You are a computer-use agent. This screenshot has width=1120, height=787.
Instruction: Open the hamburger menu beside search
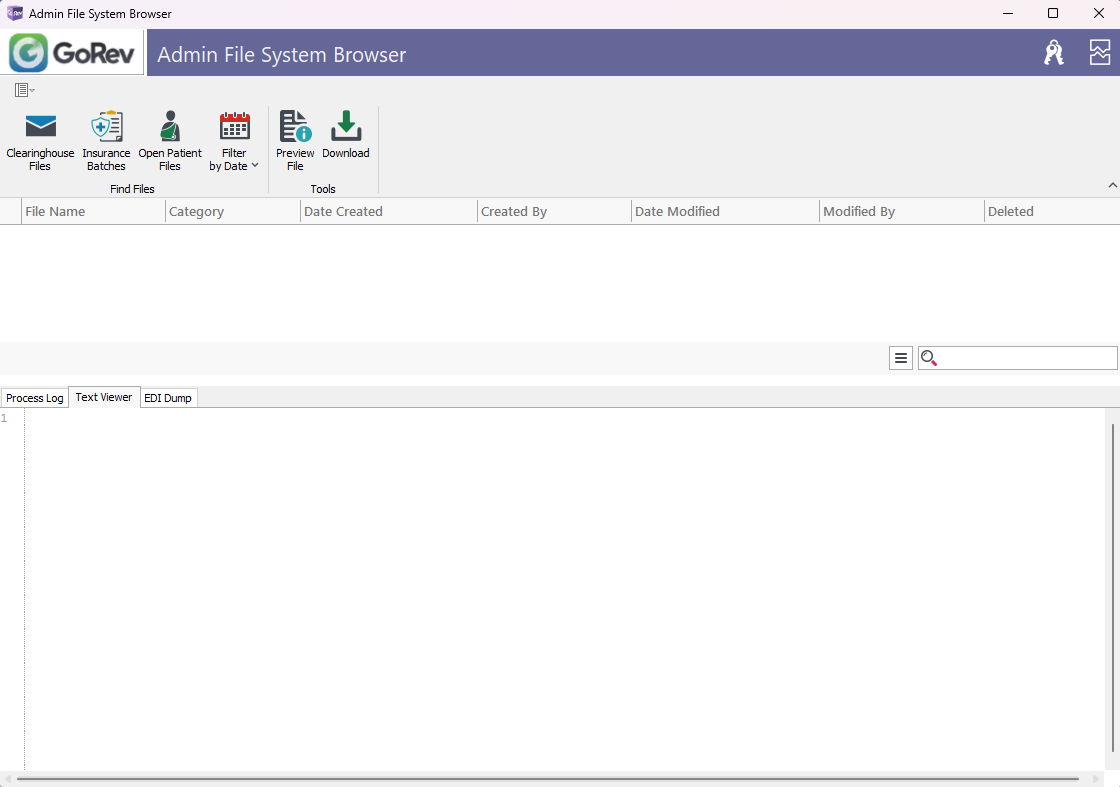(901, 358)
